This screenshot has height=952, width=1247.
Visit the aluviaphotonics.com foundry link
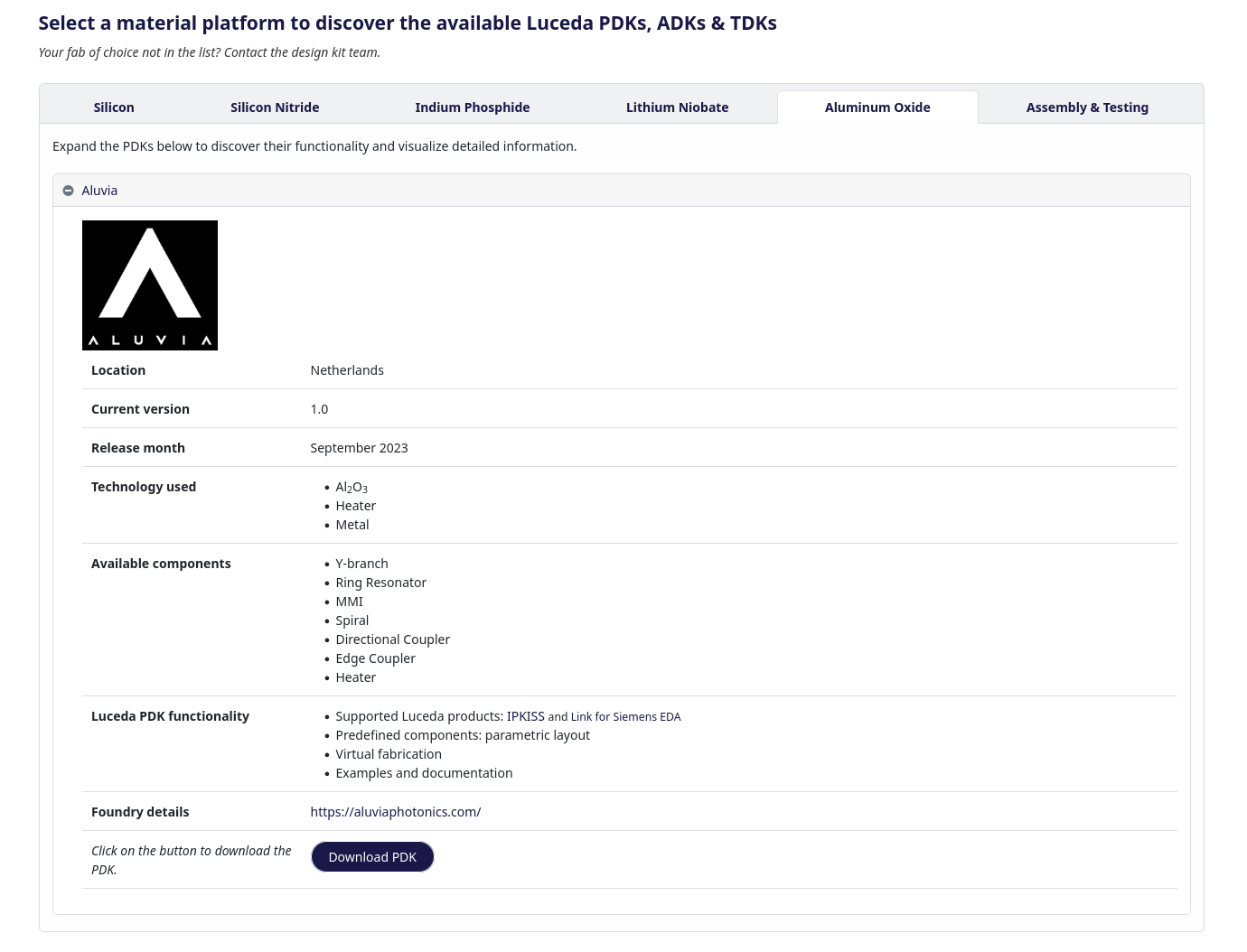pyautogui.click(x=395, y=812)
